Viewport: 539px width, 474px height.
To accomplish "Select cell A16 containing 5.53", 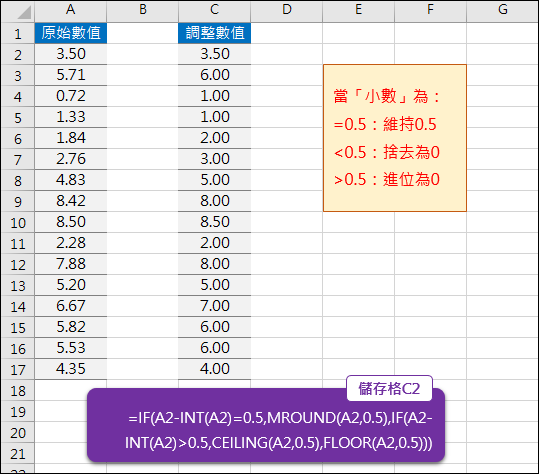I will (70, 348).
